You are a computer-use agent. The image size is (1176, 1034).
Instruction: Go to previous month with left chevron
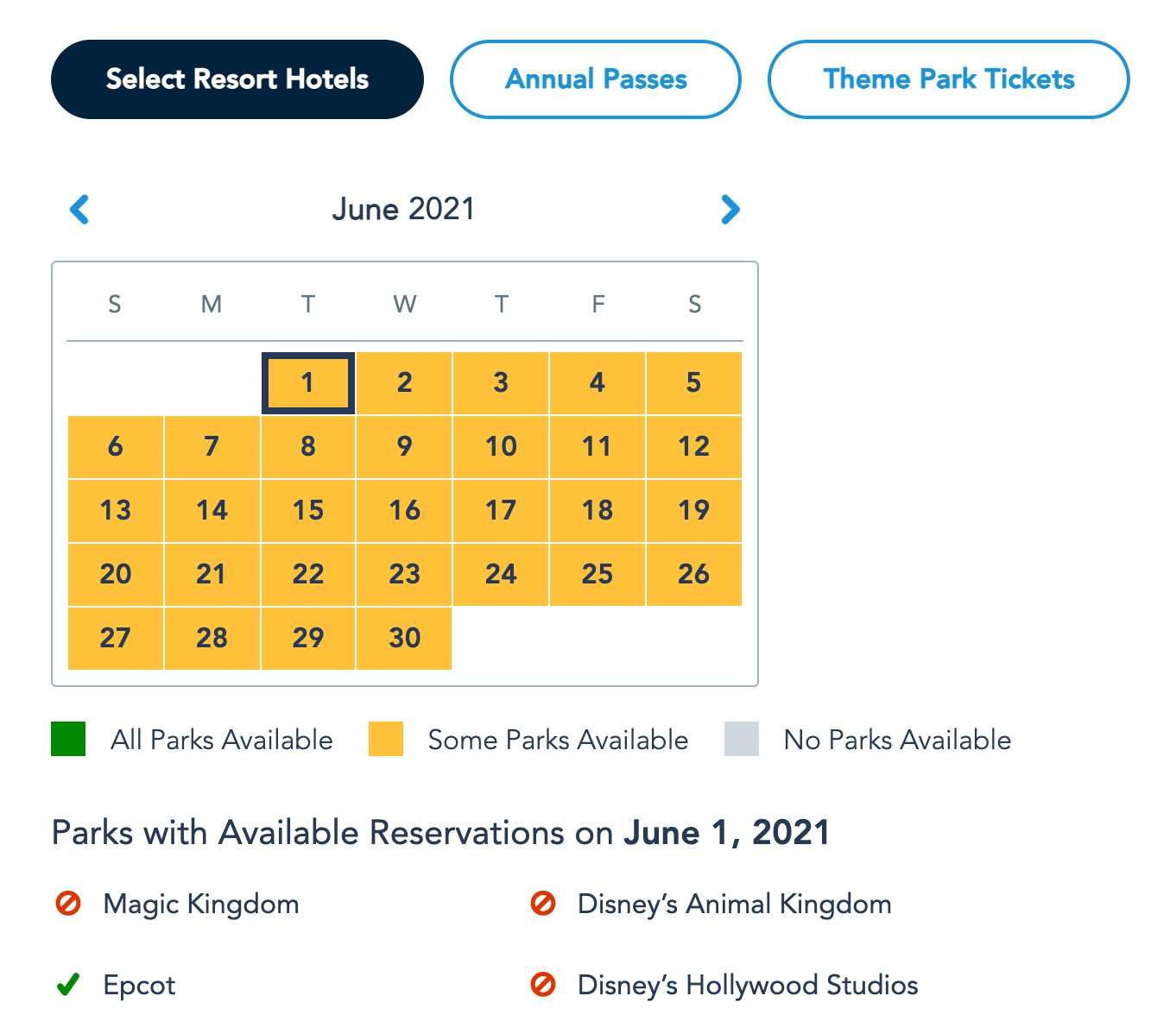[x=79, y=210]
